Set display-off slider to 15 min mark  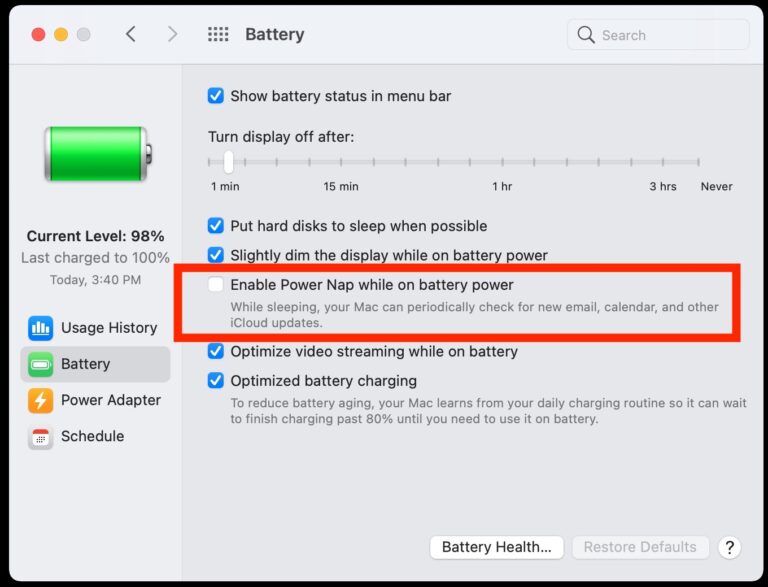[341, 162]
